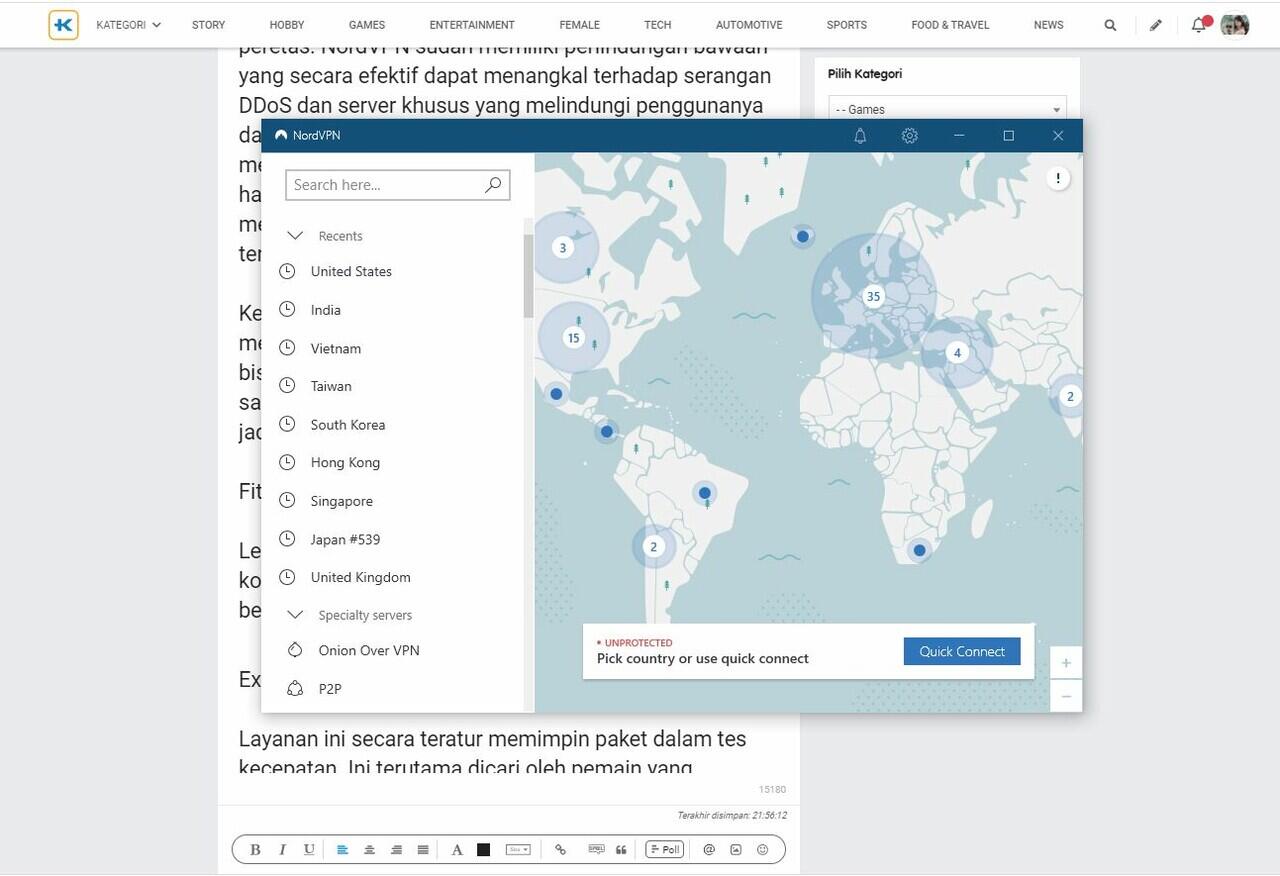The image size is (1280, 876).
Task: Open the KATEGORI dropdown menu
Action: pyautogui.click(x=128, y=25)
